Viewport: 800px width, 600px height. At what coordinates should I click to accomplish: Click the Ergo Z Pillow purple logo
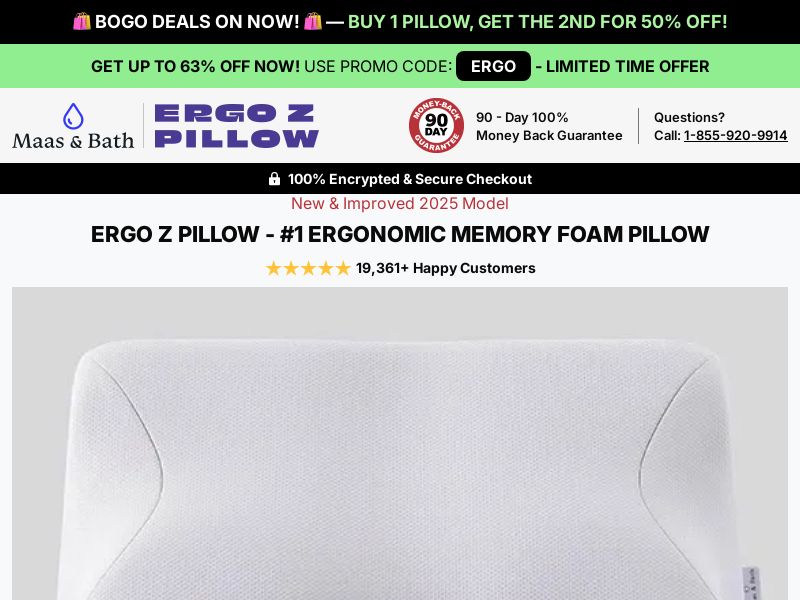[237, 126]
